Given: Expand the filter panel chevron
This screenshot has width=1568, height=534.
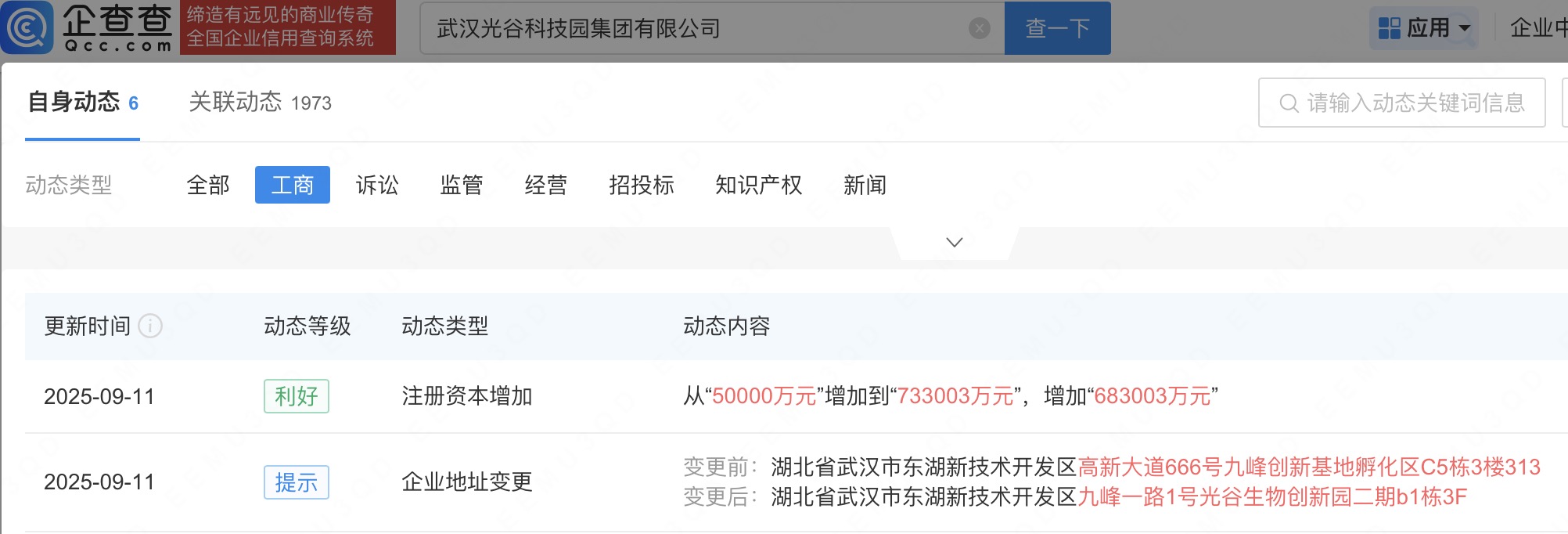Looking at the screenshot, I should (954, 243).
